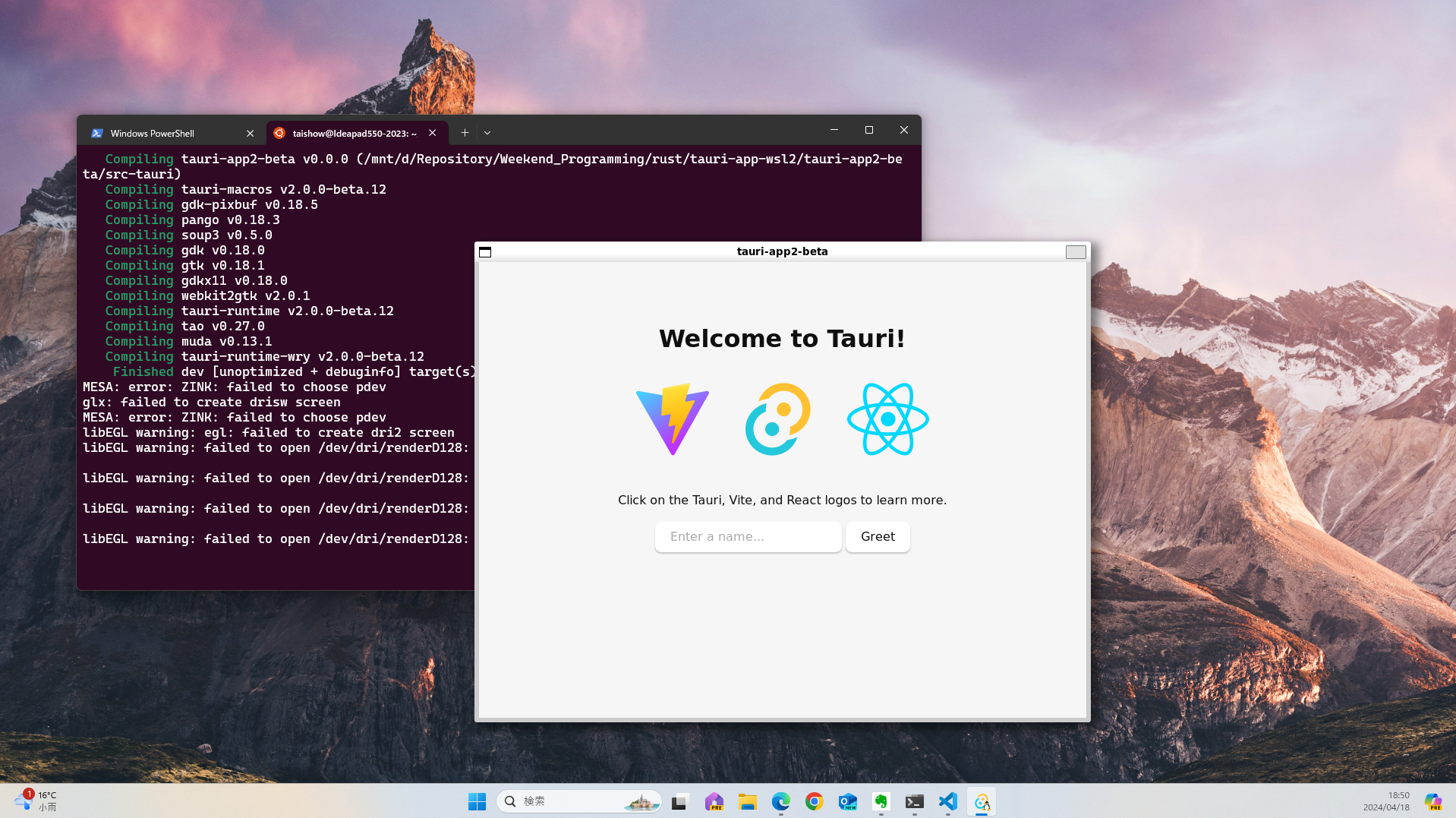1456x818 pixels.
Task: Minimize the terminal window
Action: (x=834, y=130)
